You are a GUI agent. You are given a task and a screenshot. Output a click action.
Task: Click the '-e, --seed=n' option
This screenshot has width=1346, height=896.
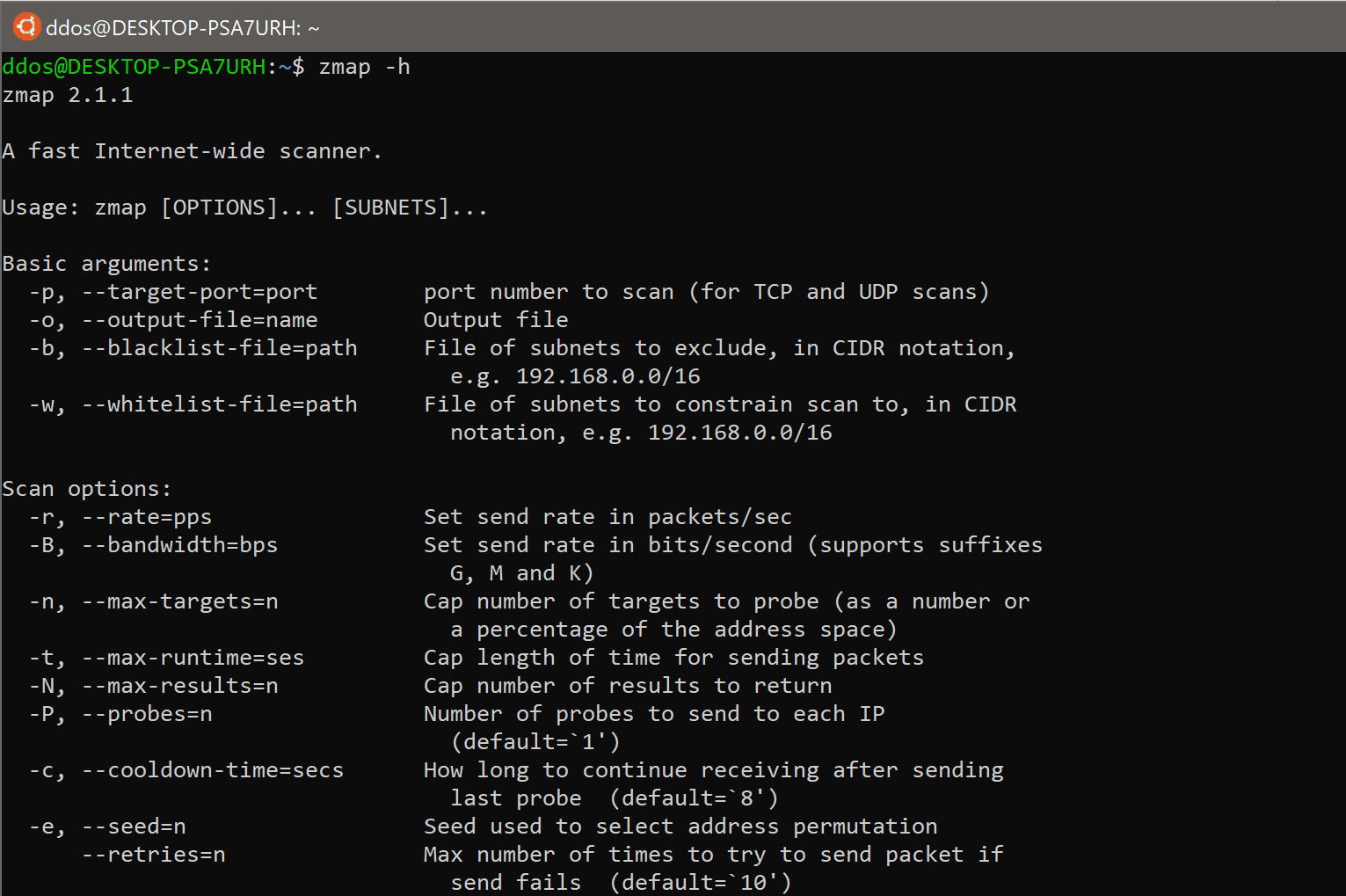tap(107, 827)
